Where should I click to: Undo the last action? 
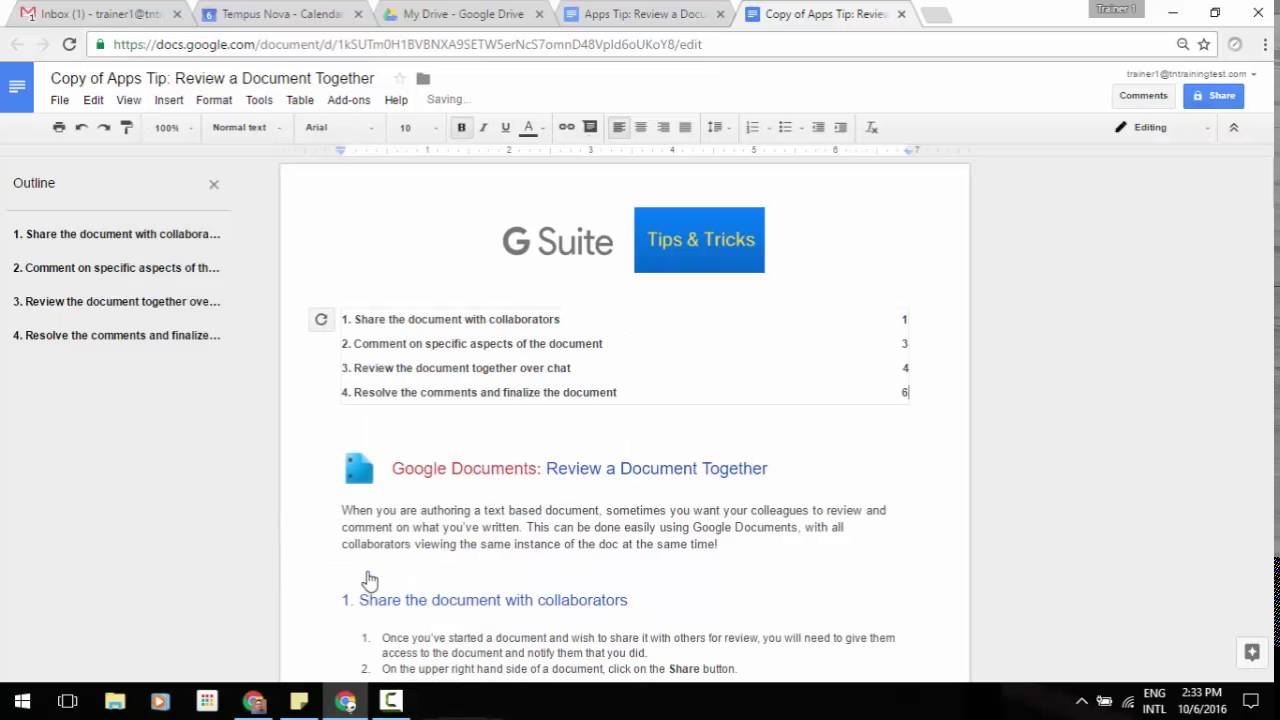tap(81, 127)
